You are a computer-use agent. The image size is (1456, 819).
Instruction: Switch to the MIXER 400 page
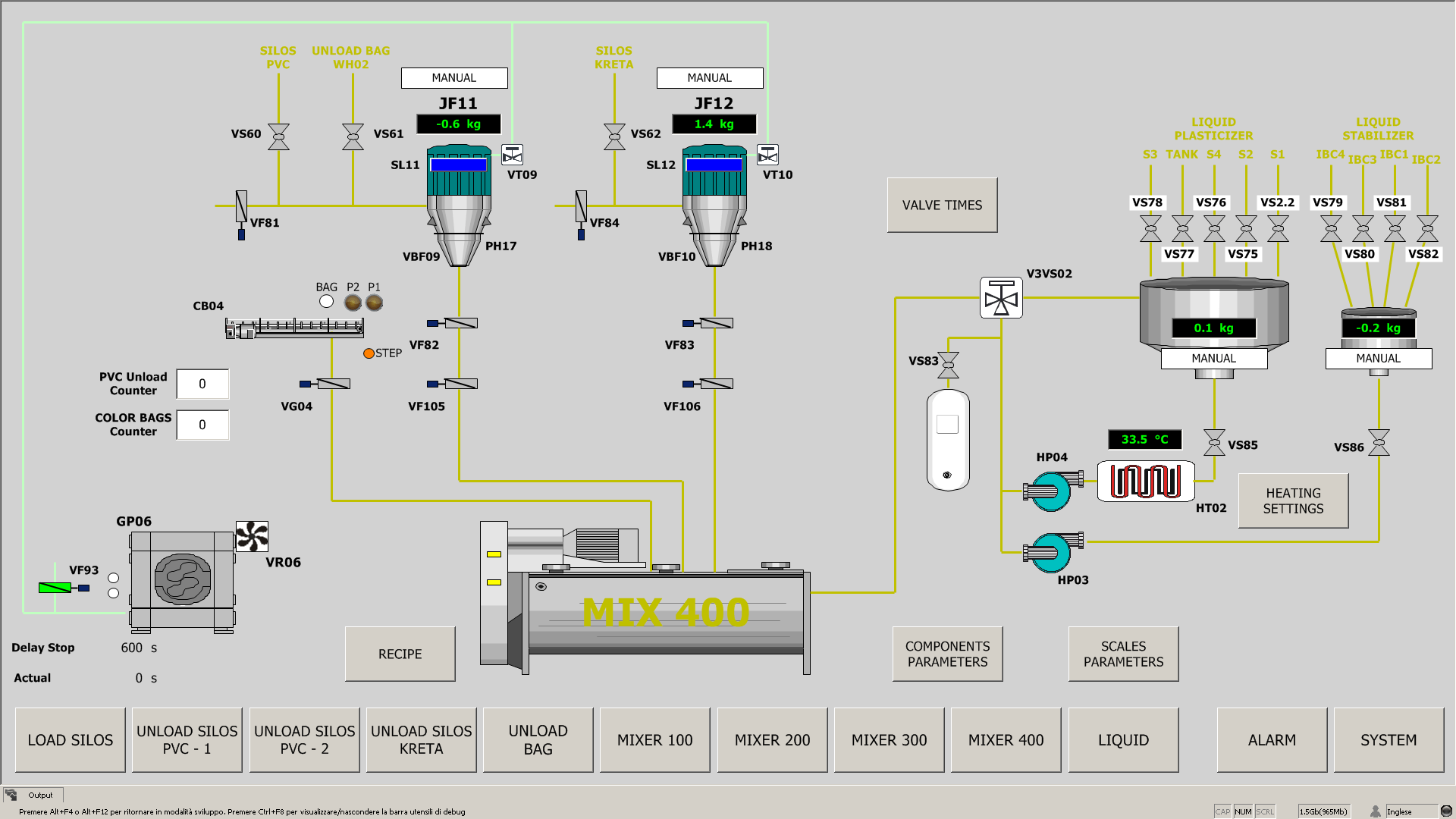coord(1006,740)
